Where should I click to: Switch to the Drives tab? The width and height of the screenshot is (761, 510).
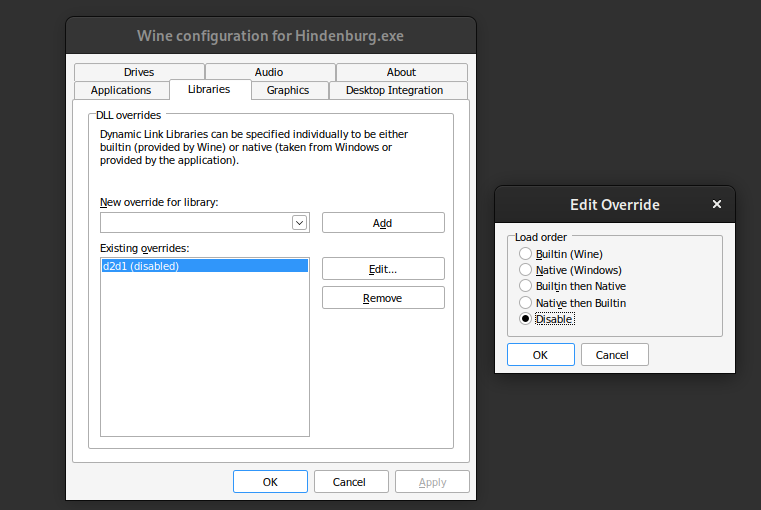coord(139,72)
